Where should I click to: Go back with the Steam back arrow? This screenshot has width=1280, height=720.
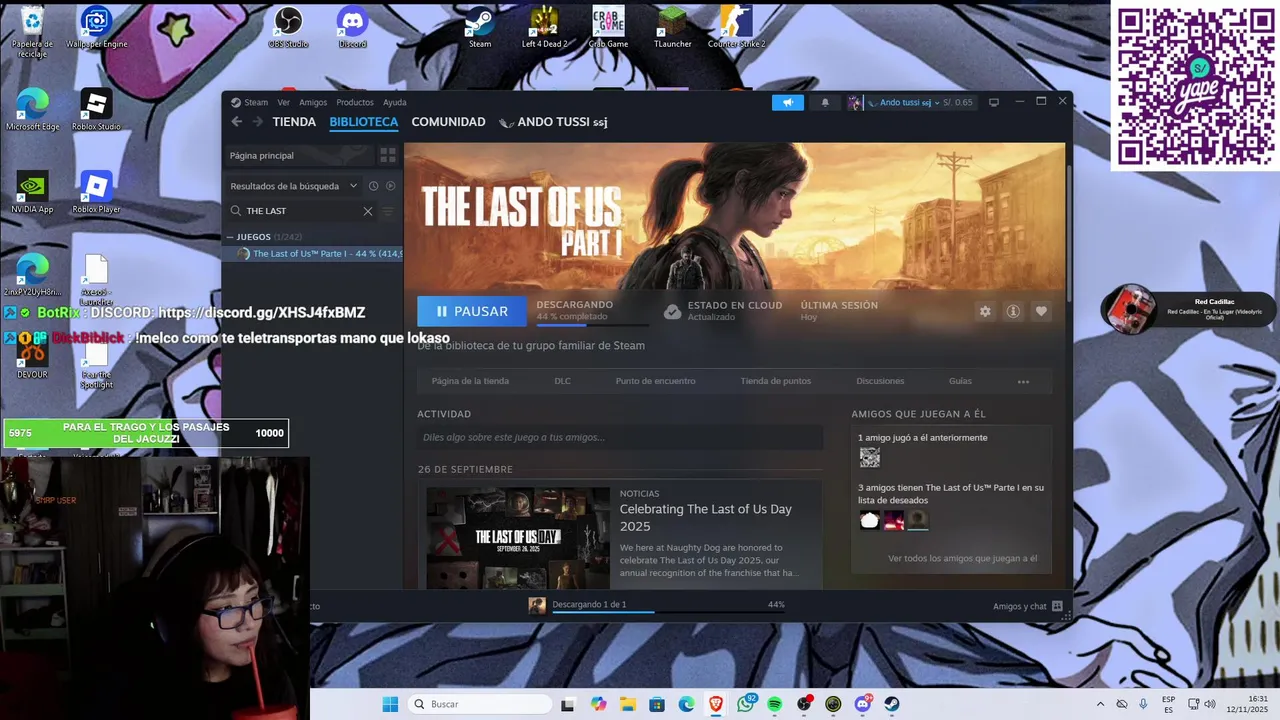[x=237, y=122]
